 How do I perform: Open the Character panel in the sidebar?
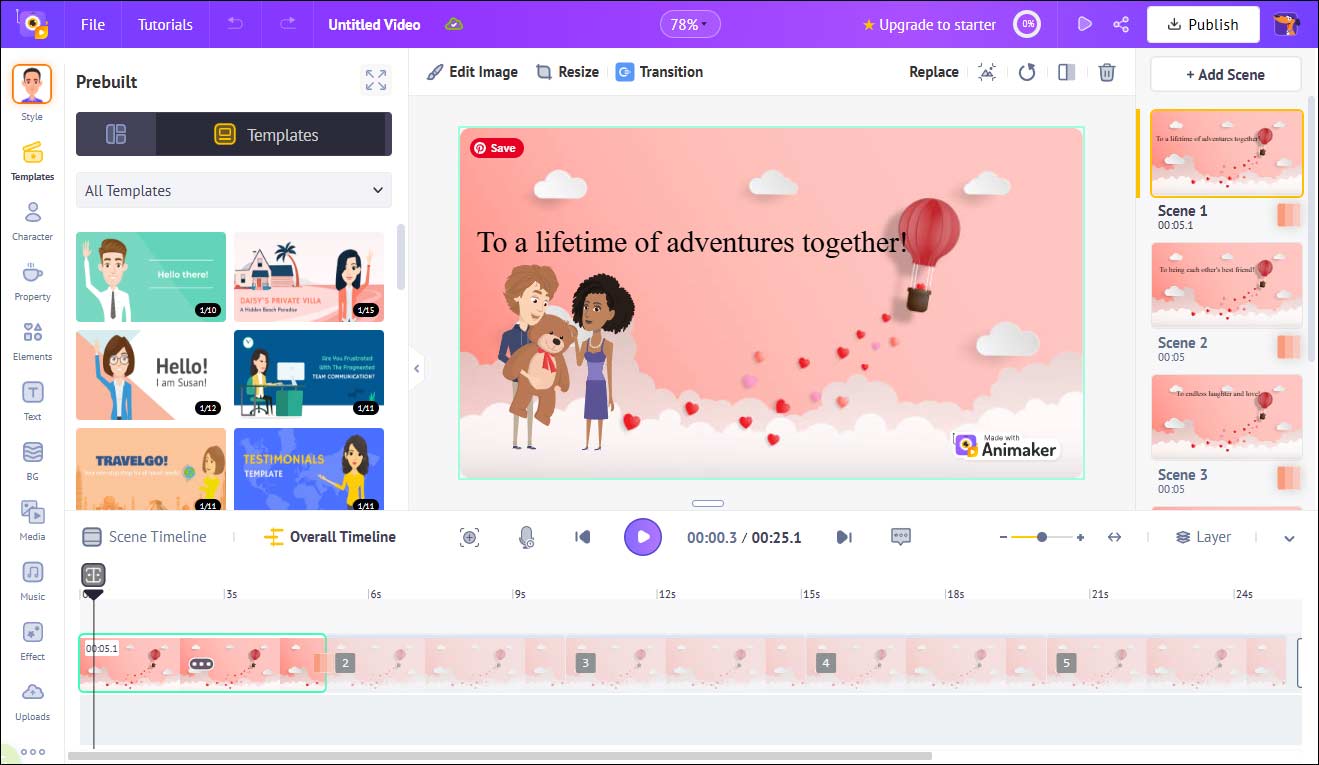pos(32,218)
